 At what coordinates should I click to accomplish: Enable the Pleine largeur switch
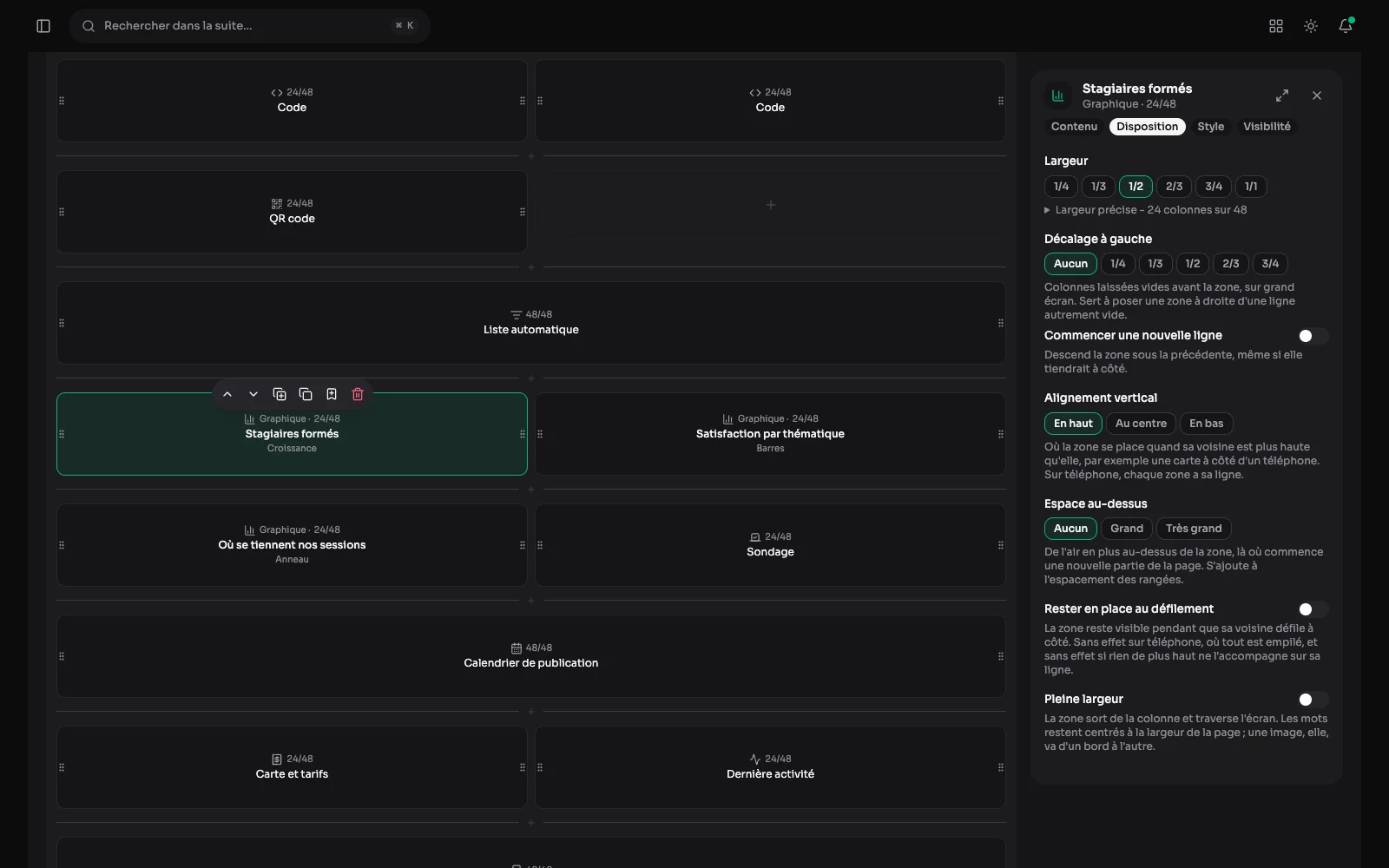pyautogui.click(x=1313, y=700)
